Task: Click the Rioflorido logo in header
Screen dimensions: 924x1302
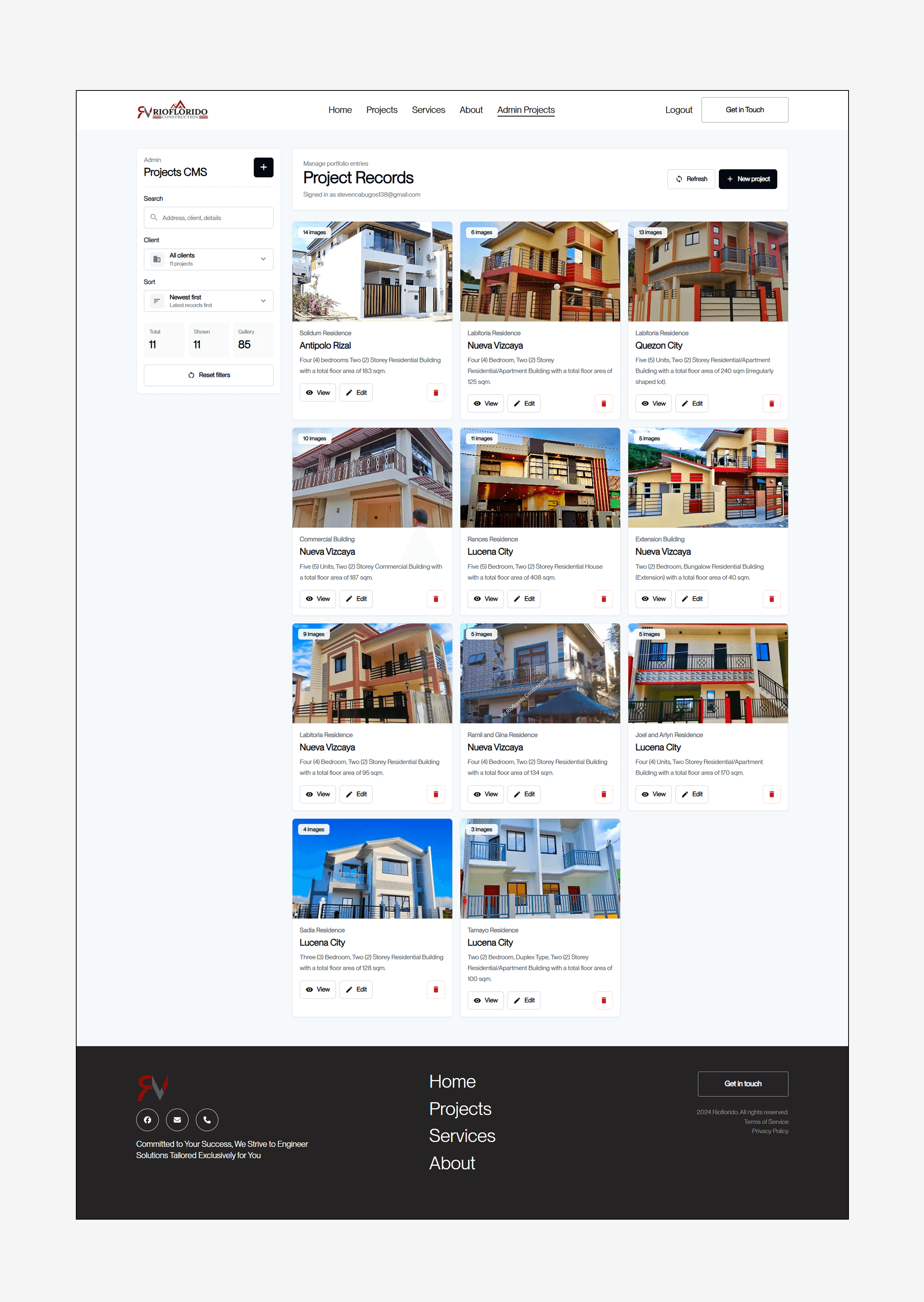Action: point(172,110)
